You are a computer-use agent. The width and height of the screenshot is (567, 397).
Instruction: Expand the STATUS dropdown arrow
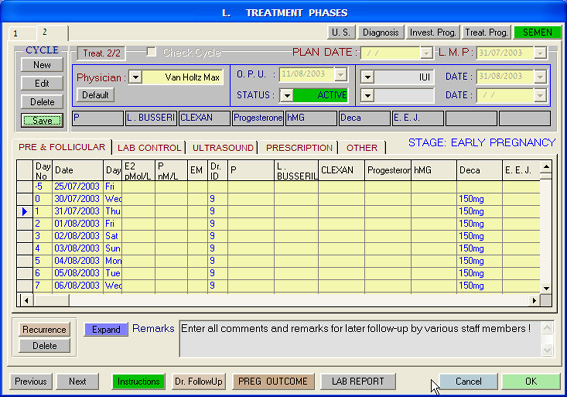click(x=287, y=95)
